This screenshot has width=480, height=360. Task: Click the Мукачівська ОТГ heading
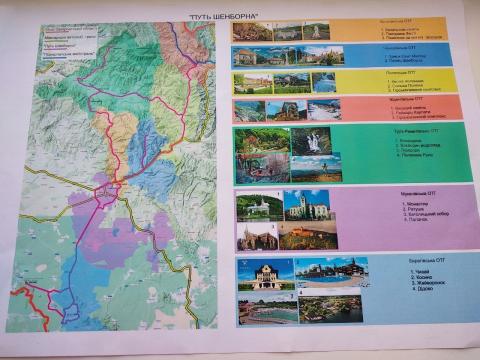click(418, 193)
